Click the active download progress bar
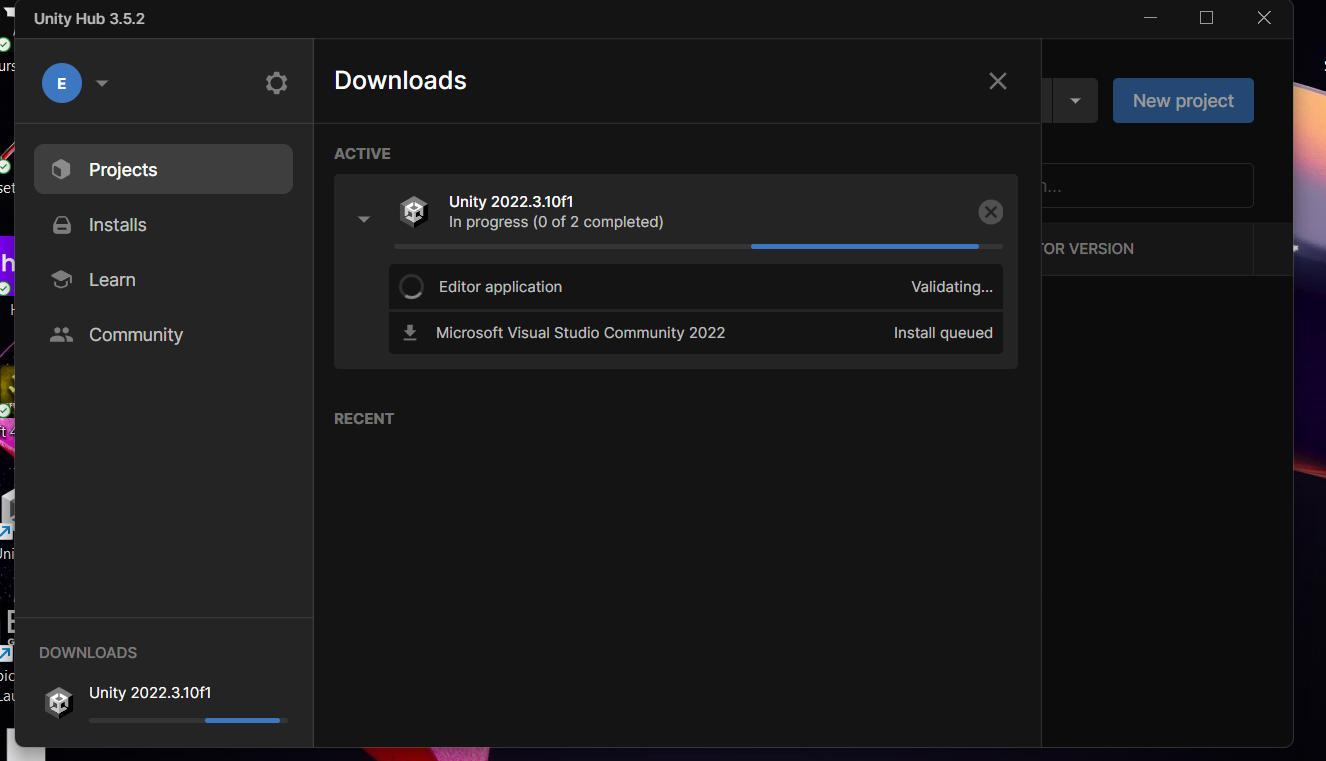The height and width of the screenshot is (761, 1326). 698,246
